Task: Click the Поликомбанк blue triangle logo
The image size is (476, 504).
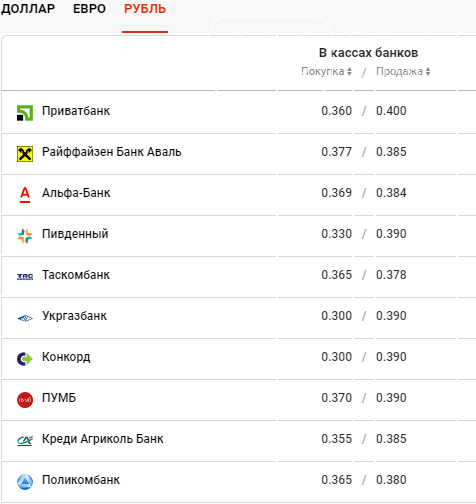Action: pos(25,482)
